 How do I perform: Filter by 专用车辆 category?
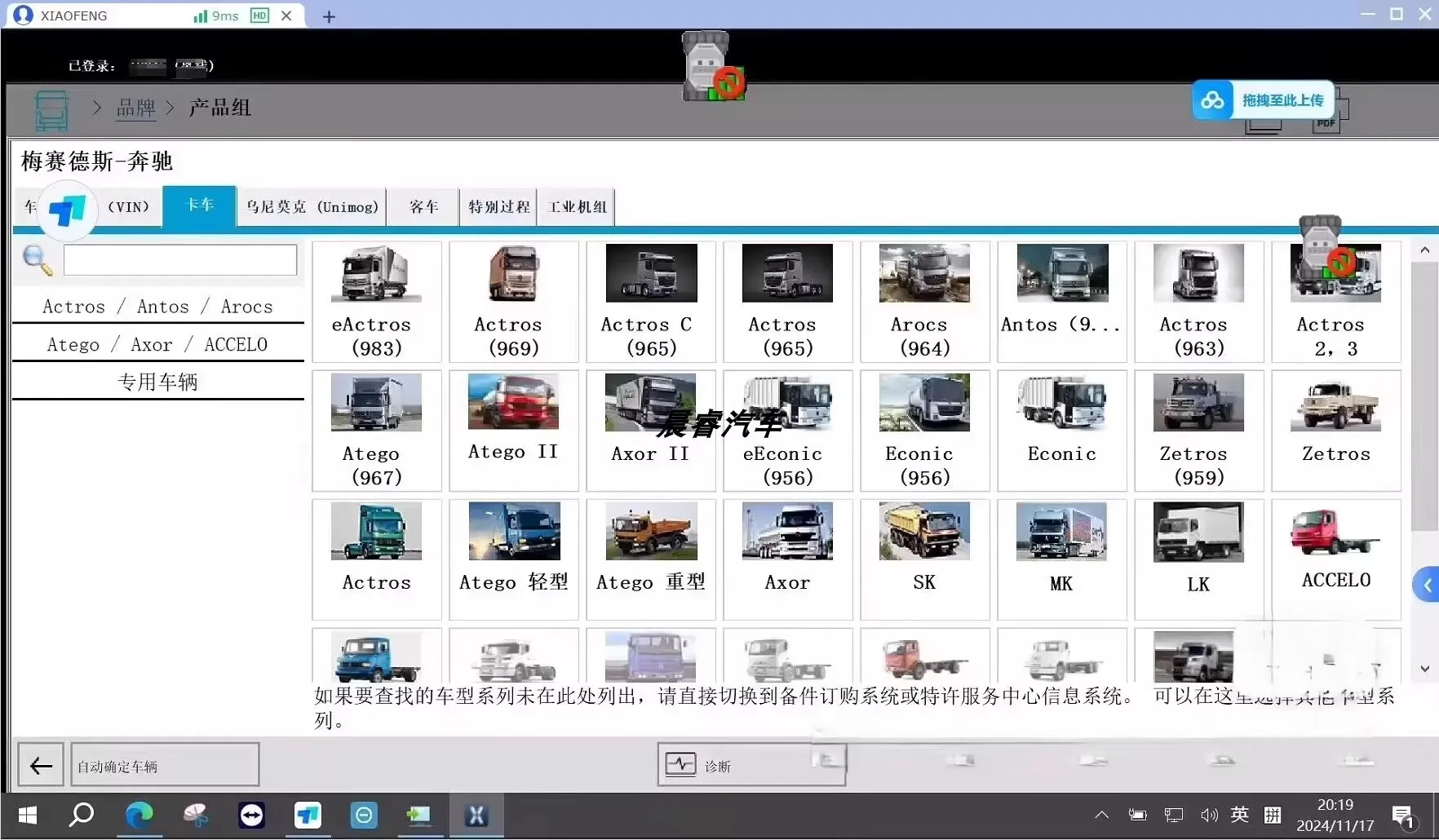pyautogui.click(x=157, y=382)
